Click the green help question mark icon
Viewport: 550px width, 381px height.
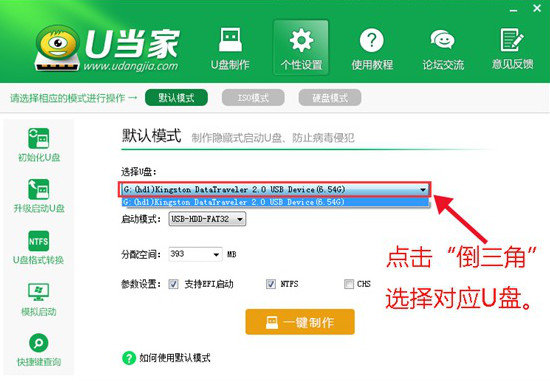[129, 358]
